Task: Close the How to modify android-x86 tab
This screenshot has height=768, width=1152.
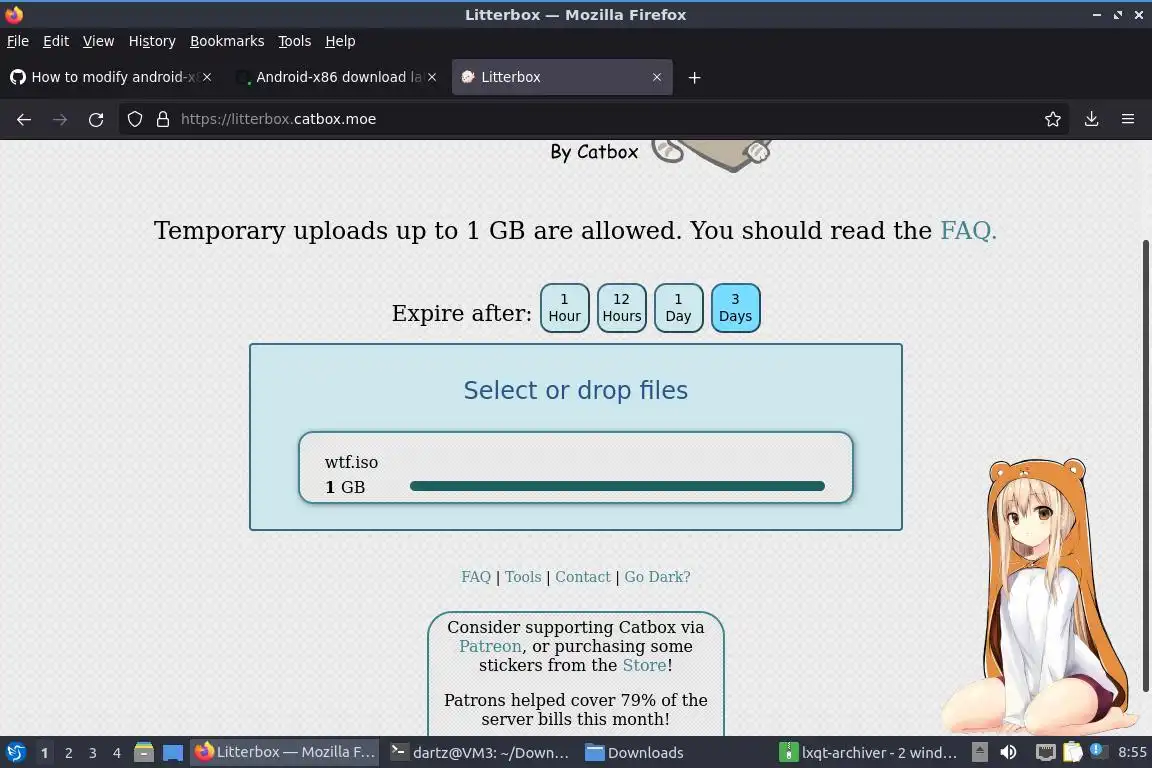Action: point(207,77)
